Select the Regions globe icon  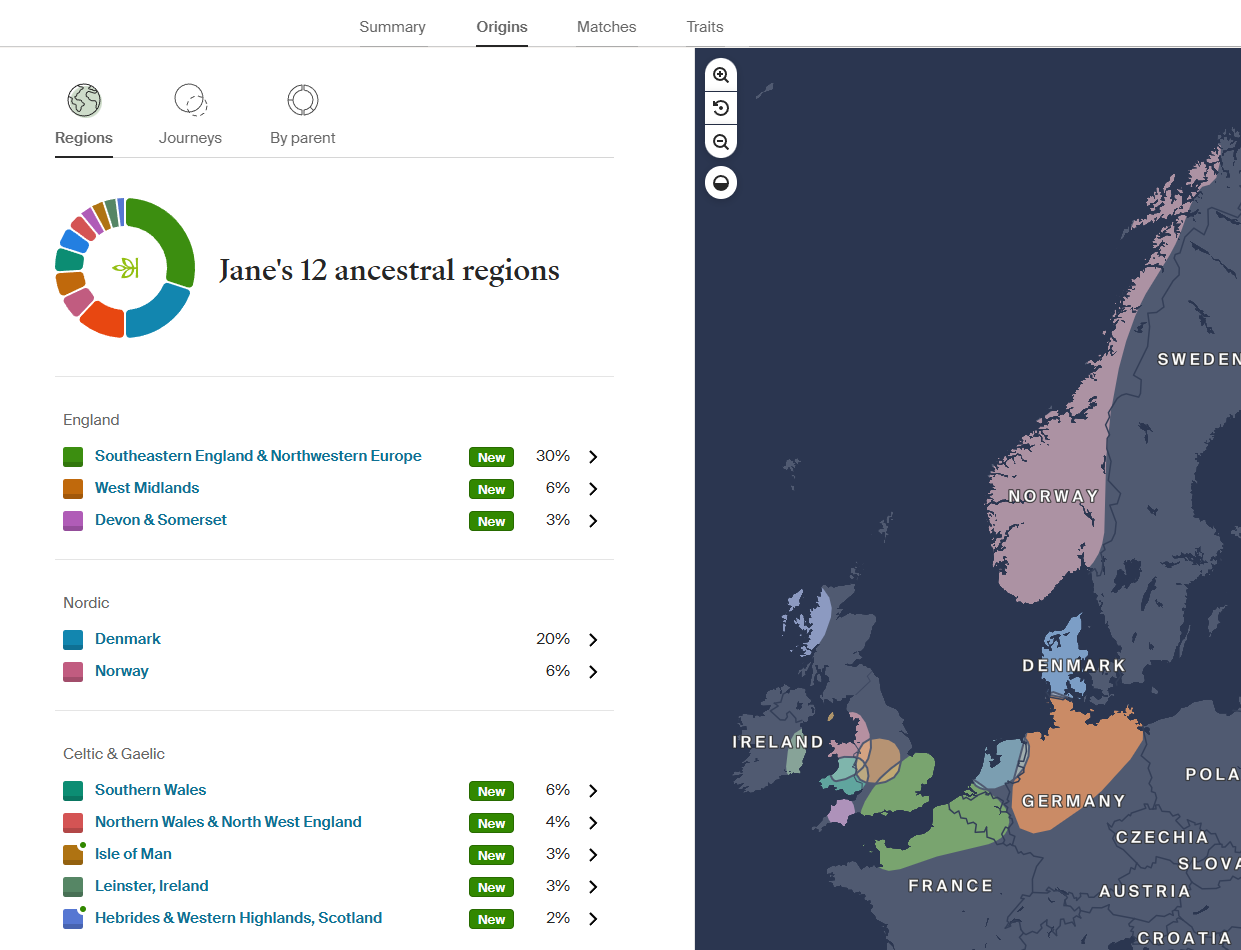84,100
